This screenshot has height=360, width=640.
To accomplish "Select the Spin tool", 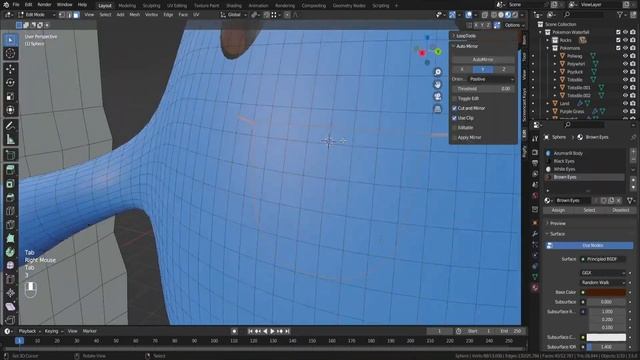I will tap(10, 252).
